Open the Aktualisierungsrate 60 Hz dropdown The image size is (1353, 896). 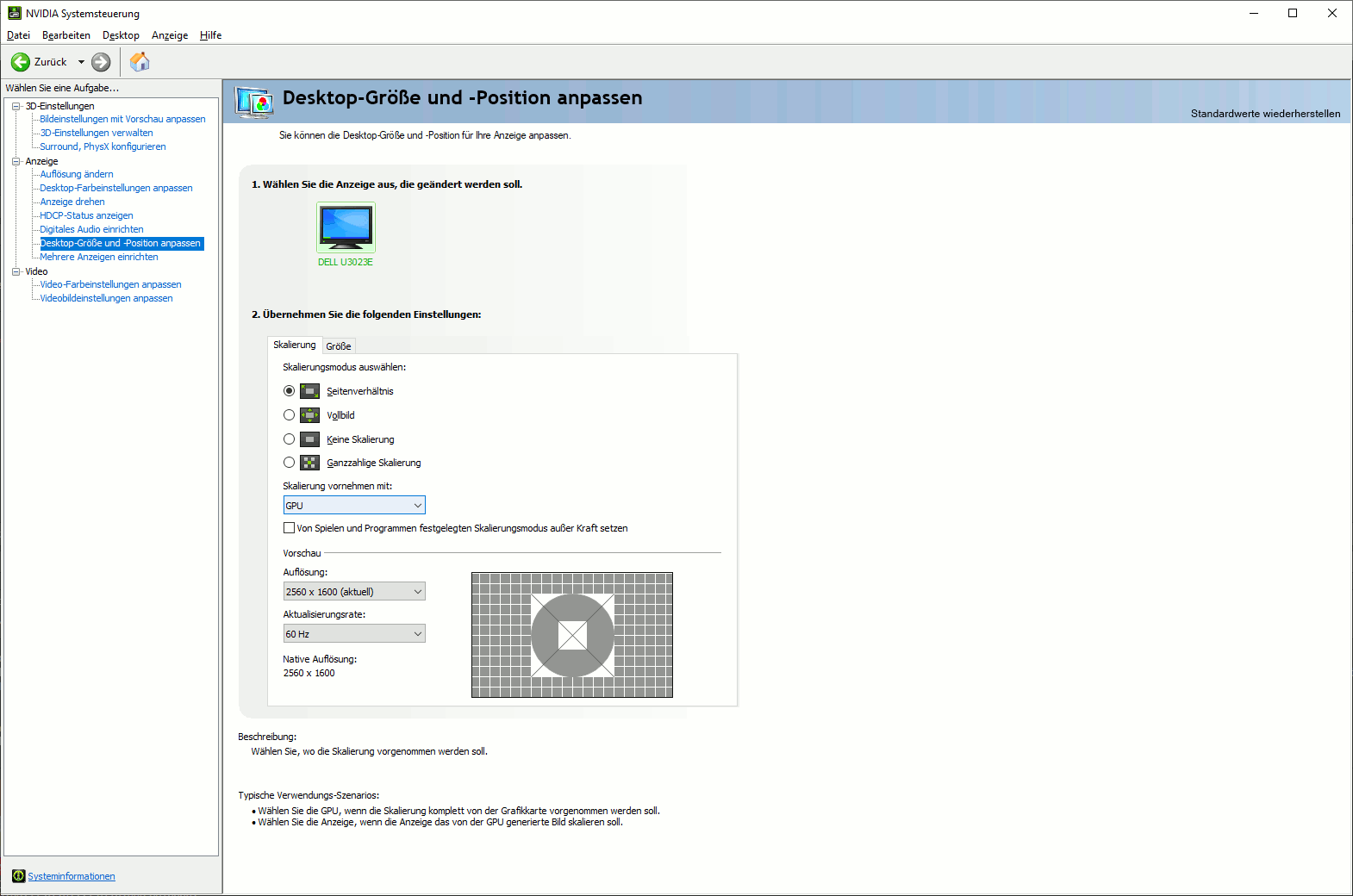[354, 634]
